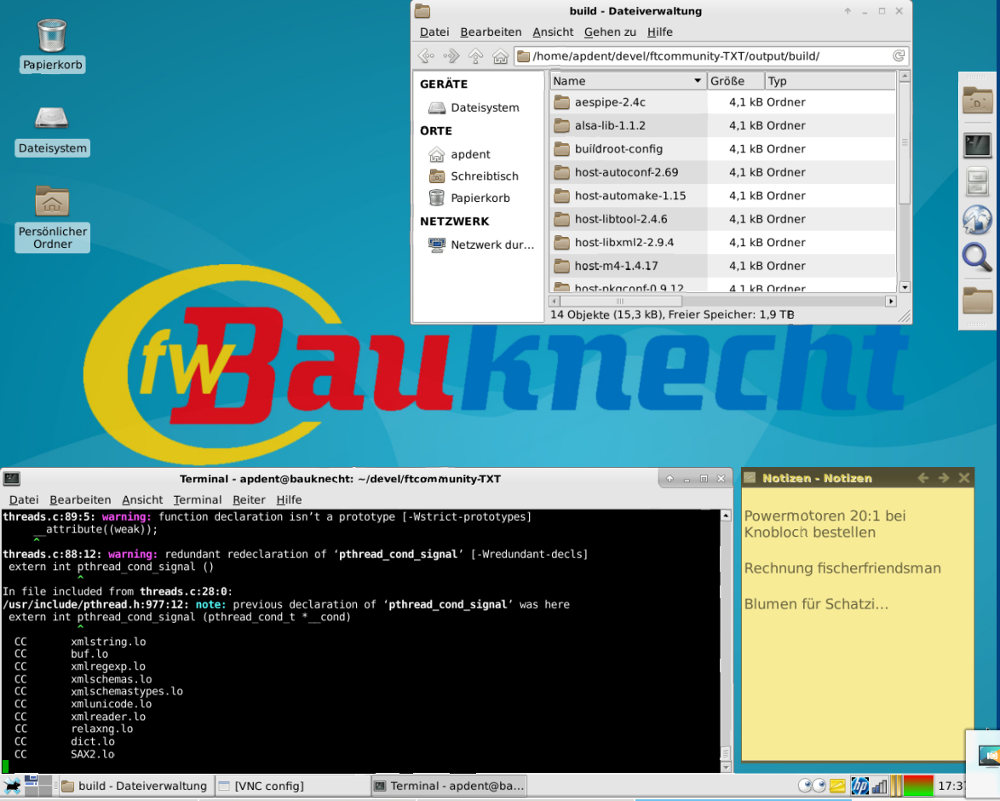
Task: Go up to the parent directory
Action: pos(476,56)
